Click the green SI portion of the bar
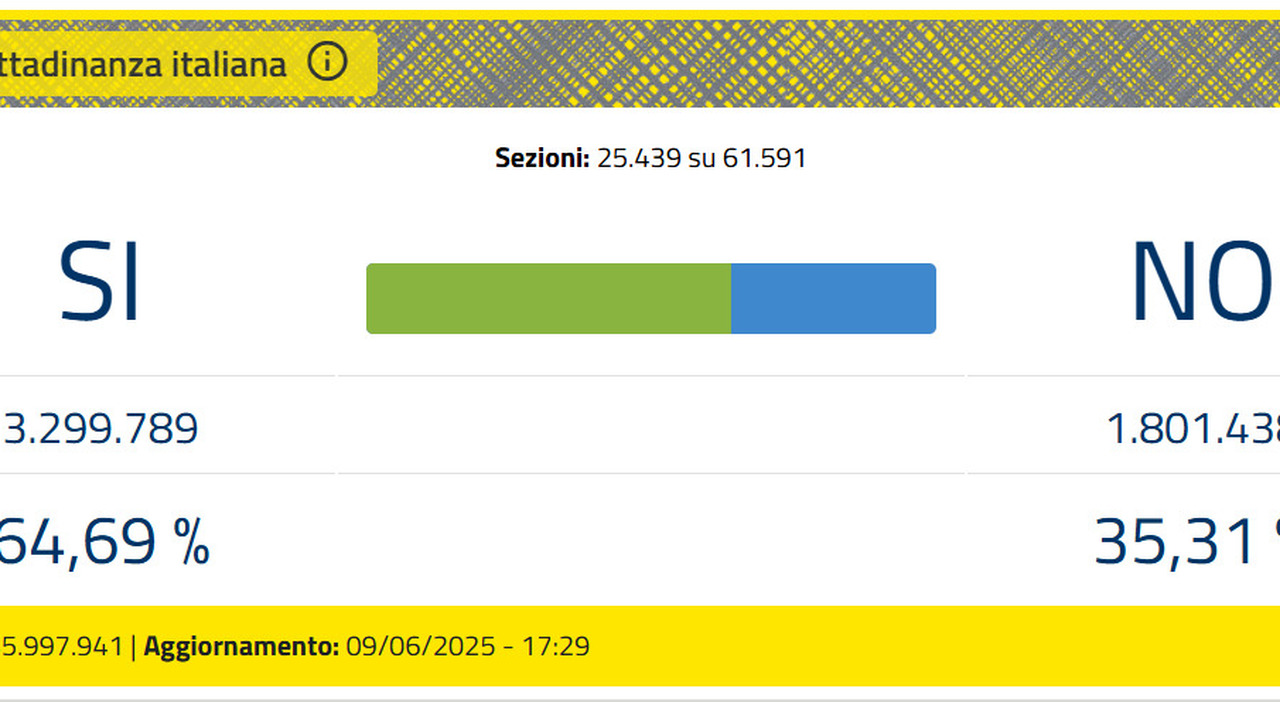This screenshot has height=702, width=1280. click(x=549, y=298)
